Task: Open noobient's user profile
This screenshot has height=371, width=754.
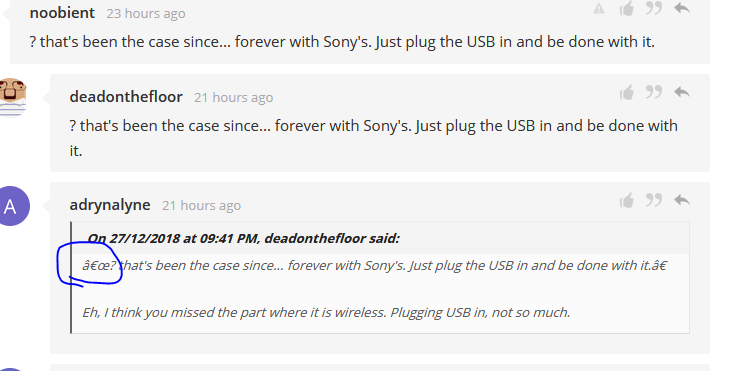Action: click(62, 12)
